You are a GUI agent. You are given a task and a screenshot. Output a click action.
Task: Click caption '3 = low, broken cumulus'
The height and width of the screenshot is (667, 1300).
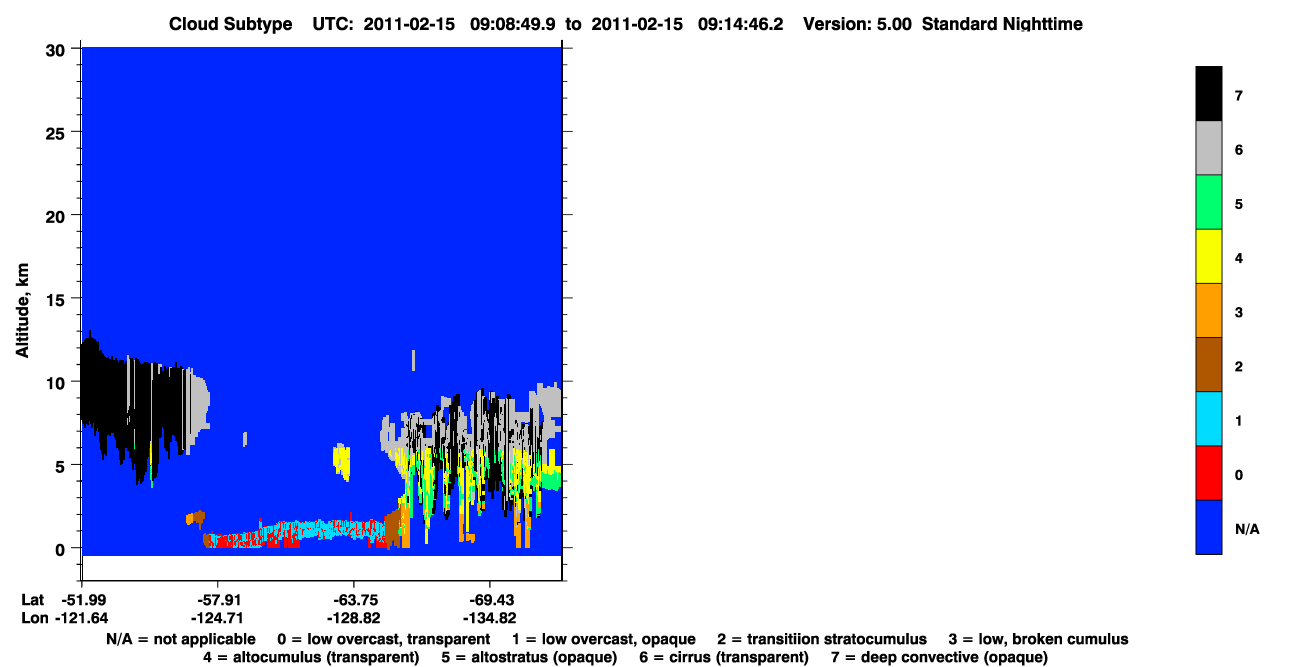click(x=1038, y=639)
